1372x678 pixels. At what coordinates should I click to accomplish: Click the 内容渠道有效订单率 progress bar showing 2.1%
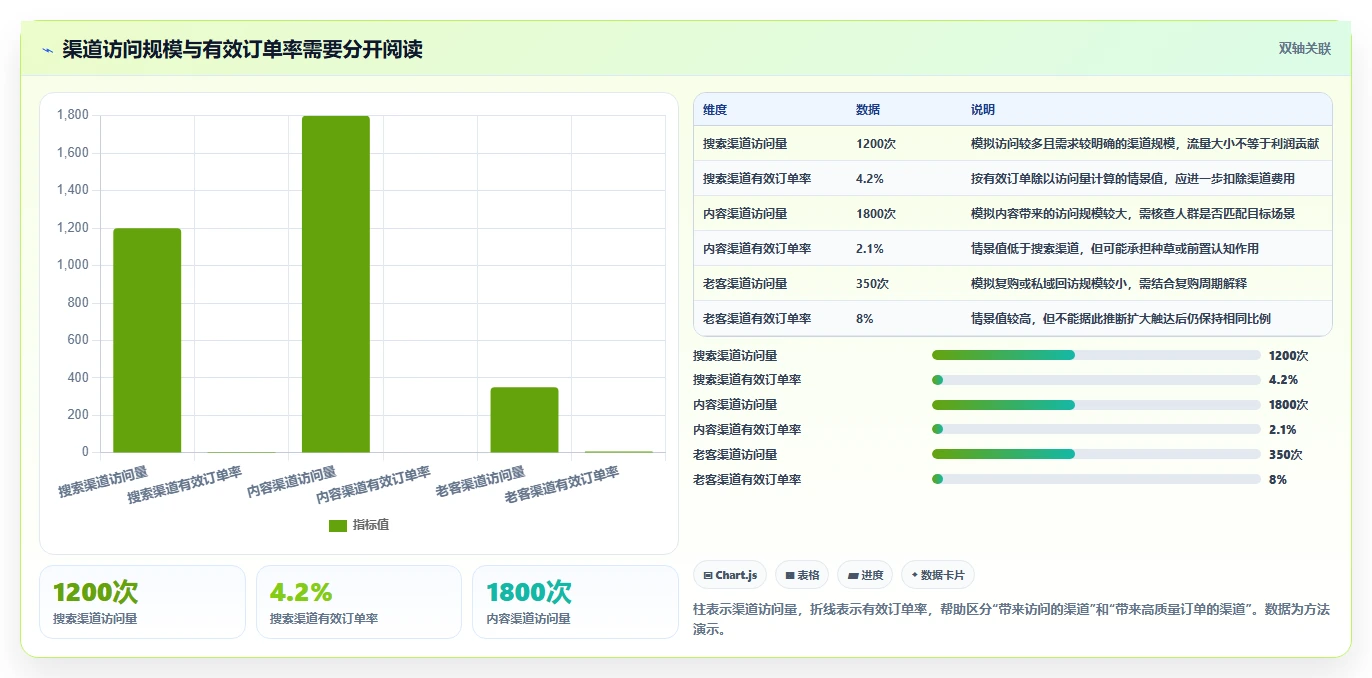click(1096, 430)
